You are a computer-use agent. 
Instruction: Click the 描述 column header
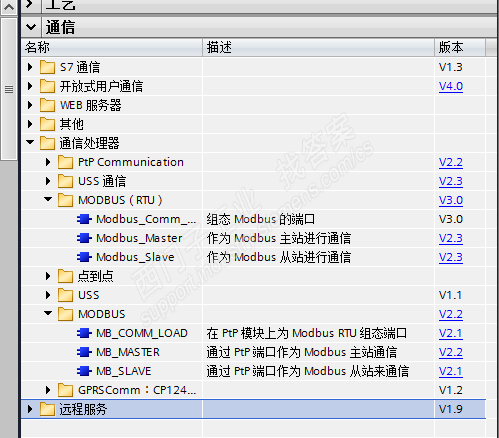[x=318, y=47]
